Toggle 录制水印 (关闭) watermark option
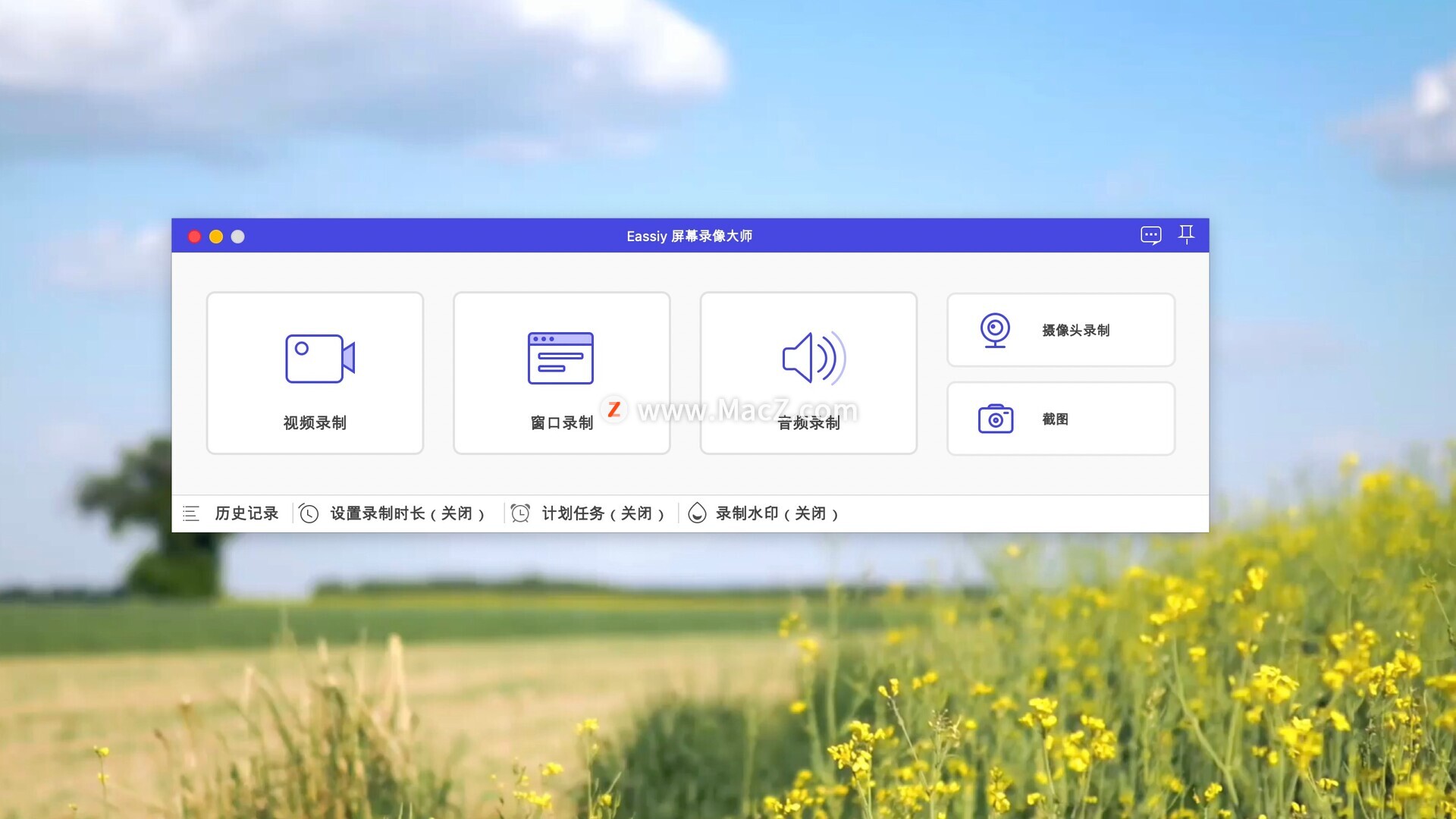1456x819 pixels. [776, 513]
